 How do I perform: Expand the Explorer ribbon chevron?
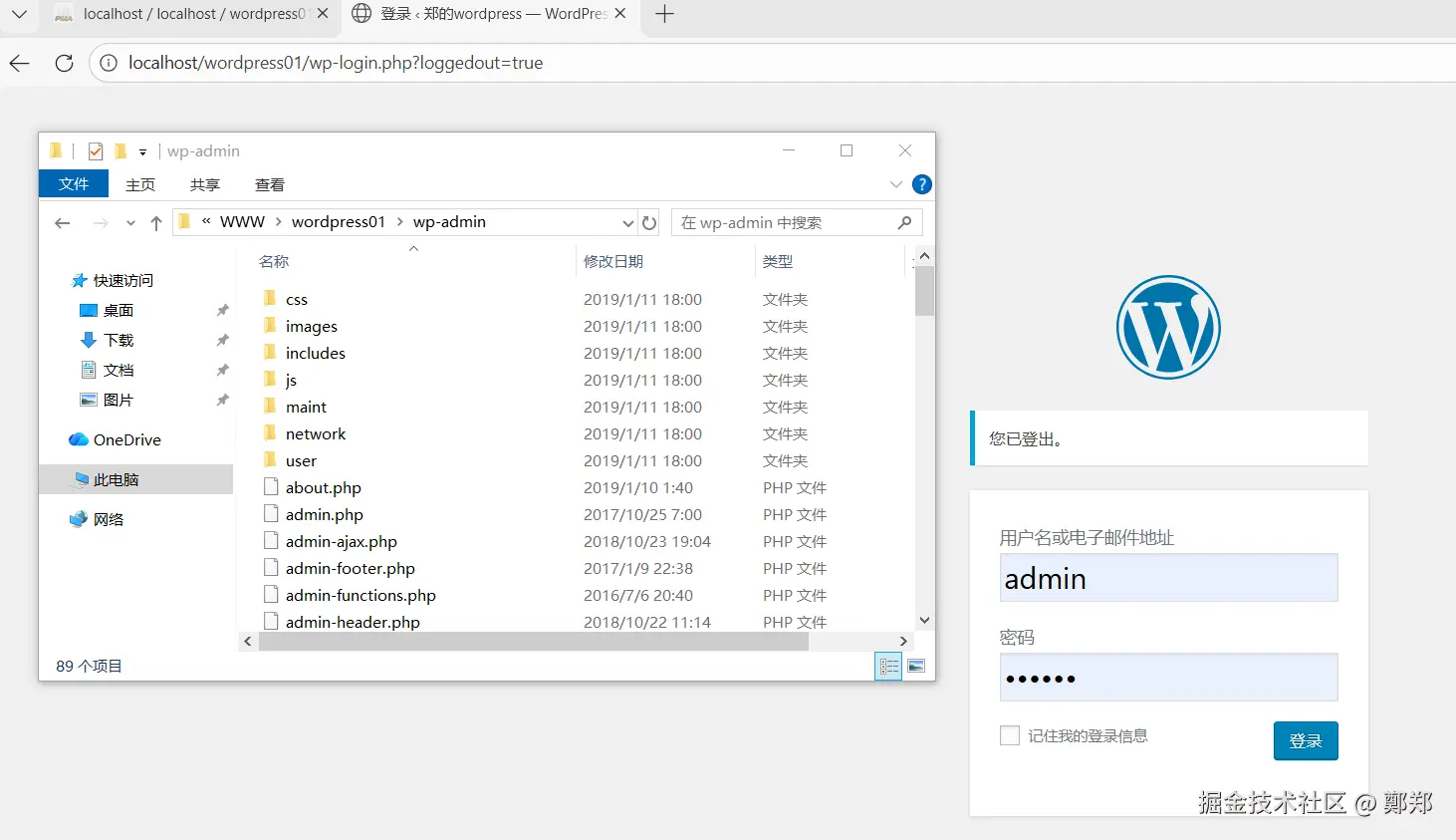pyautogui.click(x=896, y=184)
